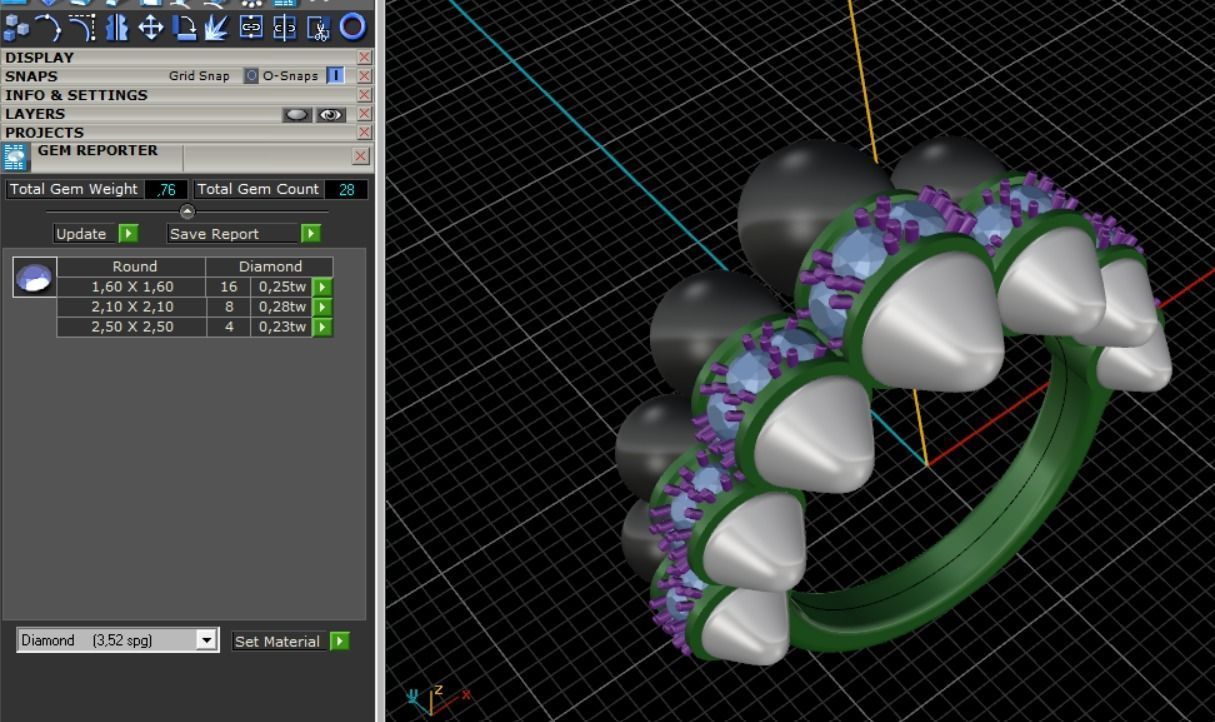1215x722 pixels.
Task: Click the explode tool icon
Action: (x=217, y=27)
